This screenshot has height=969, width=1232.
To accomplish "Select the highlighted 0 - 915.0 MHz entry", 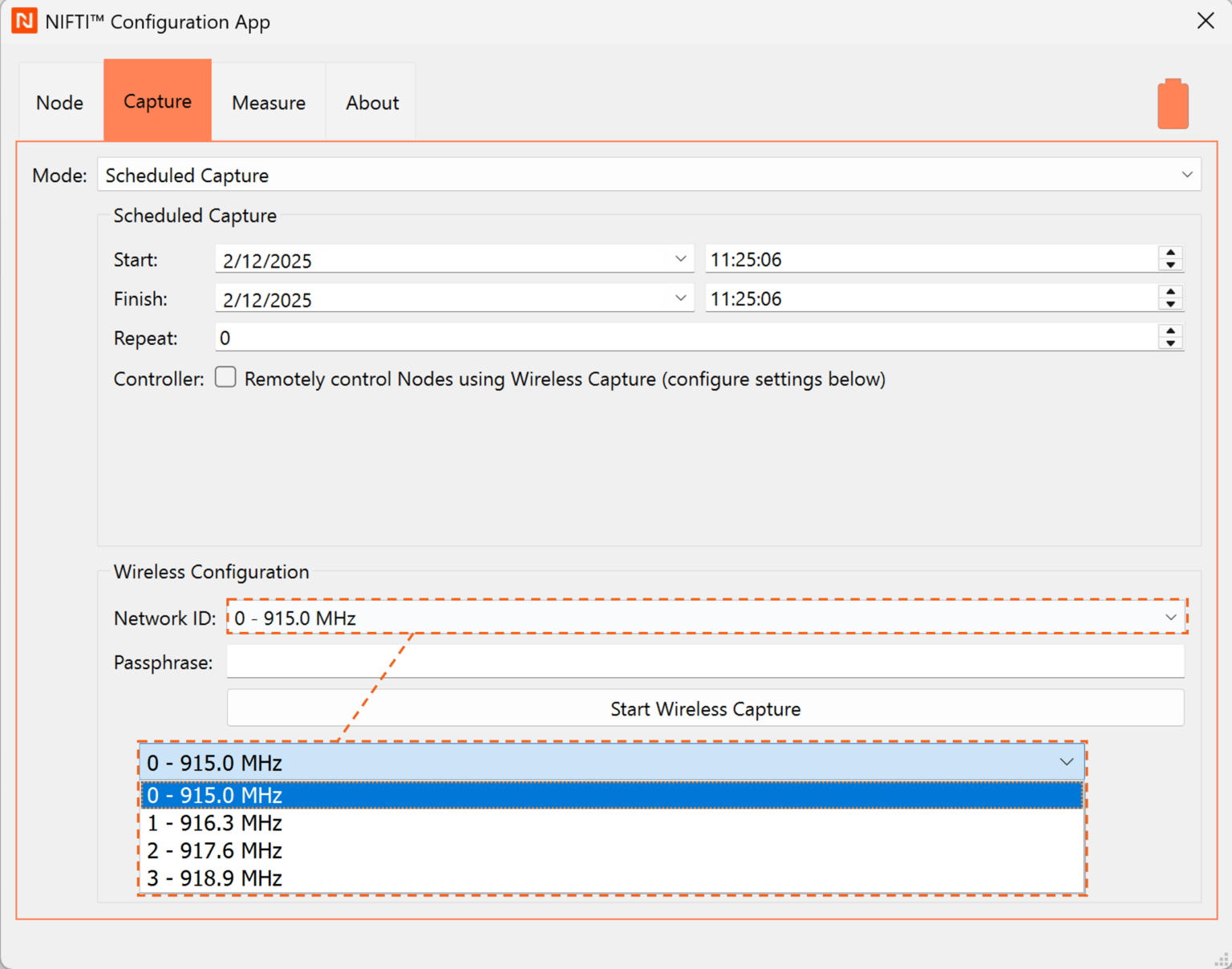I will point(214,795).
